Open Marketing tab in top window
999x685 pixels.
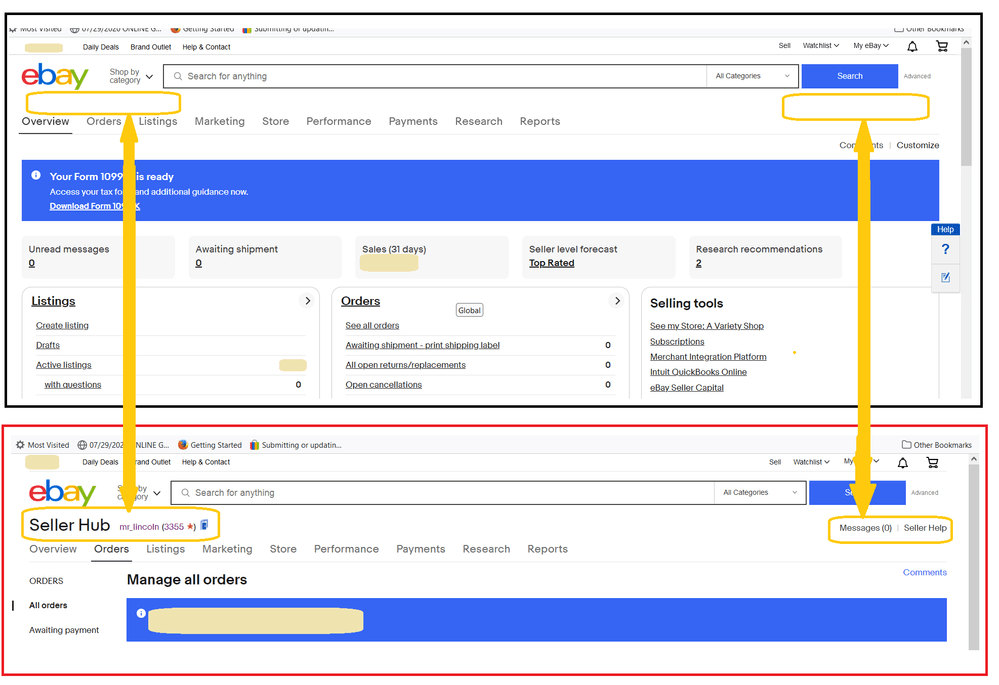(220, 121)
